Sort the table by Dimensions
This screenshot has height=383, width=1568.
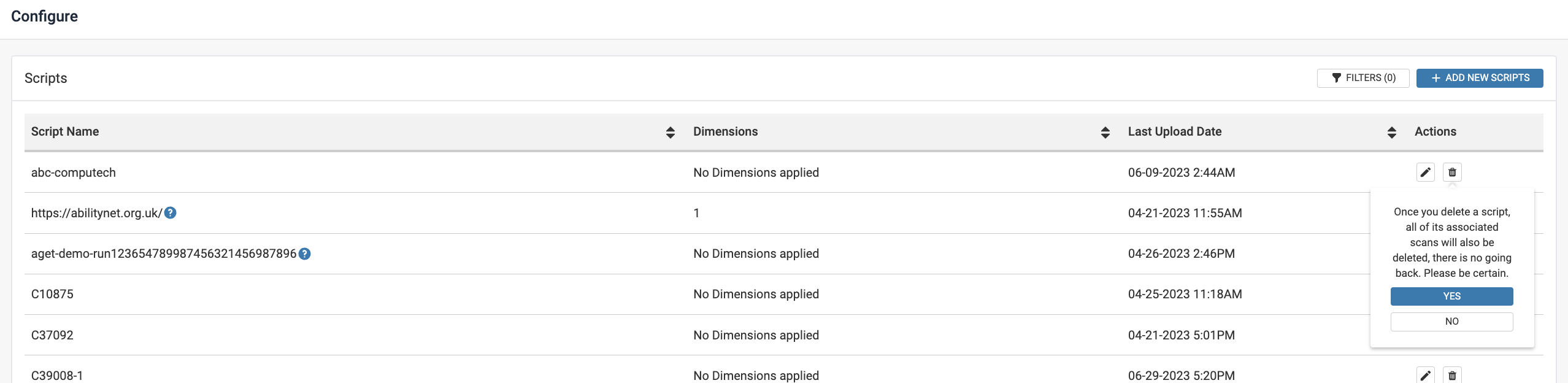(1105, 132)
